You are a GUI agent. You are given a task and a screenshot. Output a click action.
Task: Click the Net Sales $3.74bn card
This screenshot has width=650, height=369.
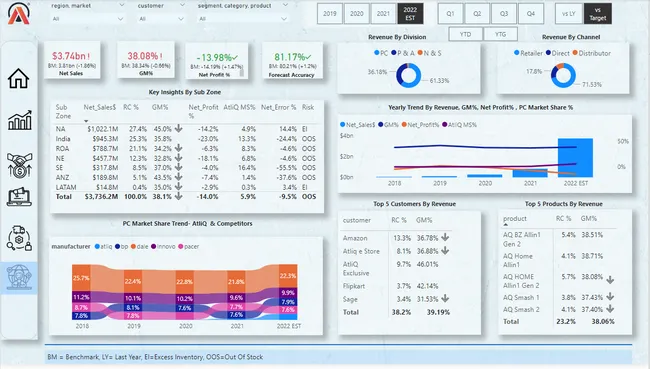(x=71, y=60)
